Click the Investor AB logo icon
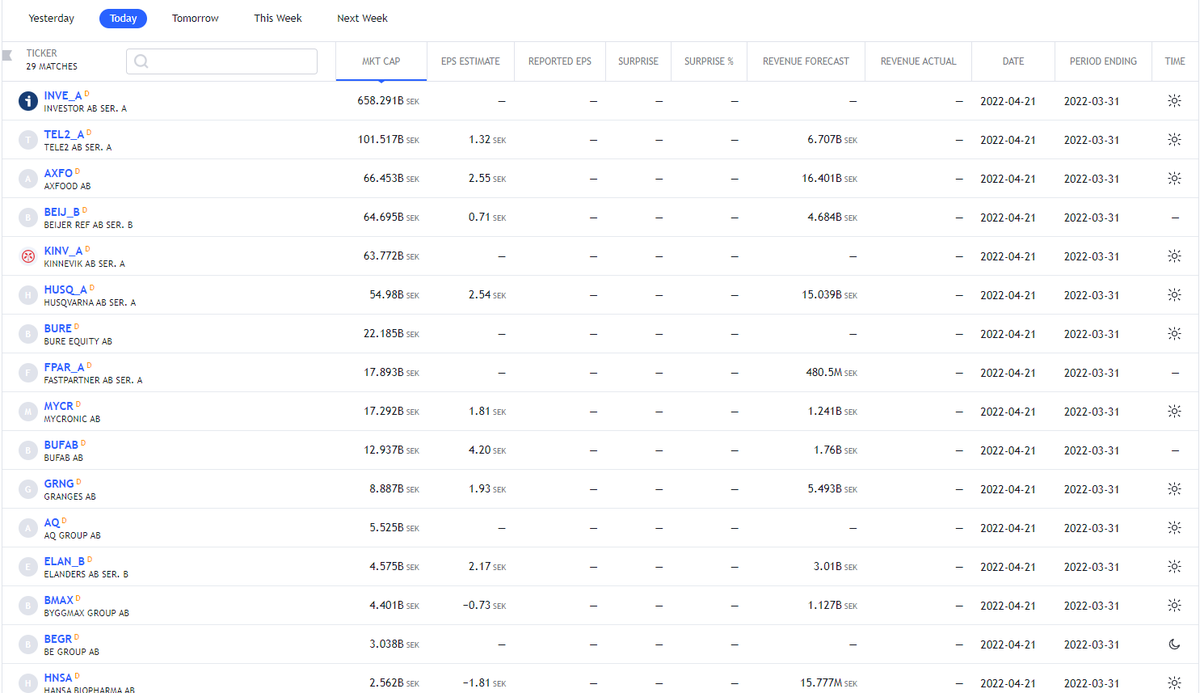Image resolution: width=1200 pixels, height=693 pixels. [29, 101]
